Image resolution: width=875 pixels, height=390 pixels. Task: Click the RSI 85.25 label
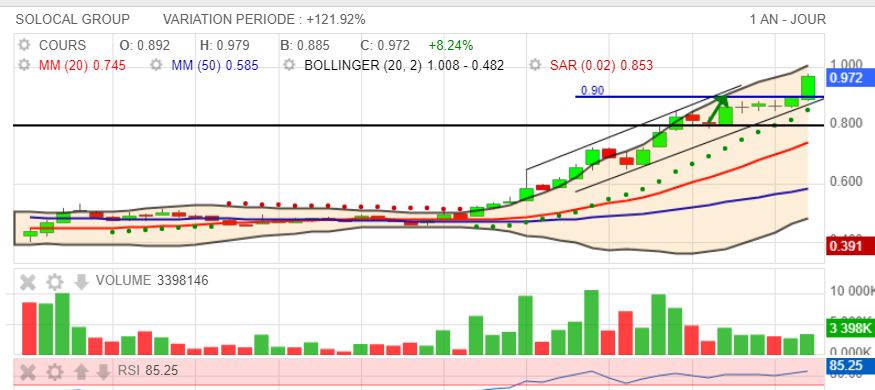[148, 370]
